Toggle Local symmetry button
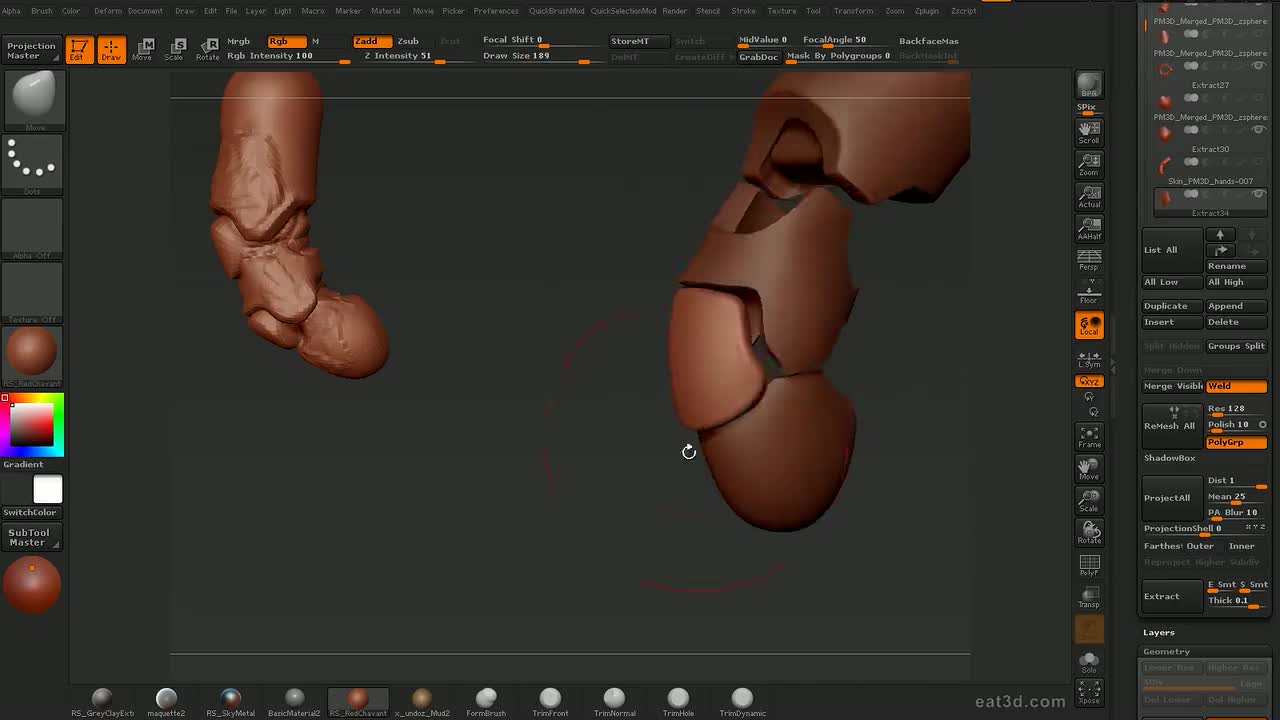Image resolution: width=1280 pixels, height=720 pixels. 1089,325
